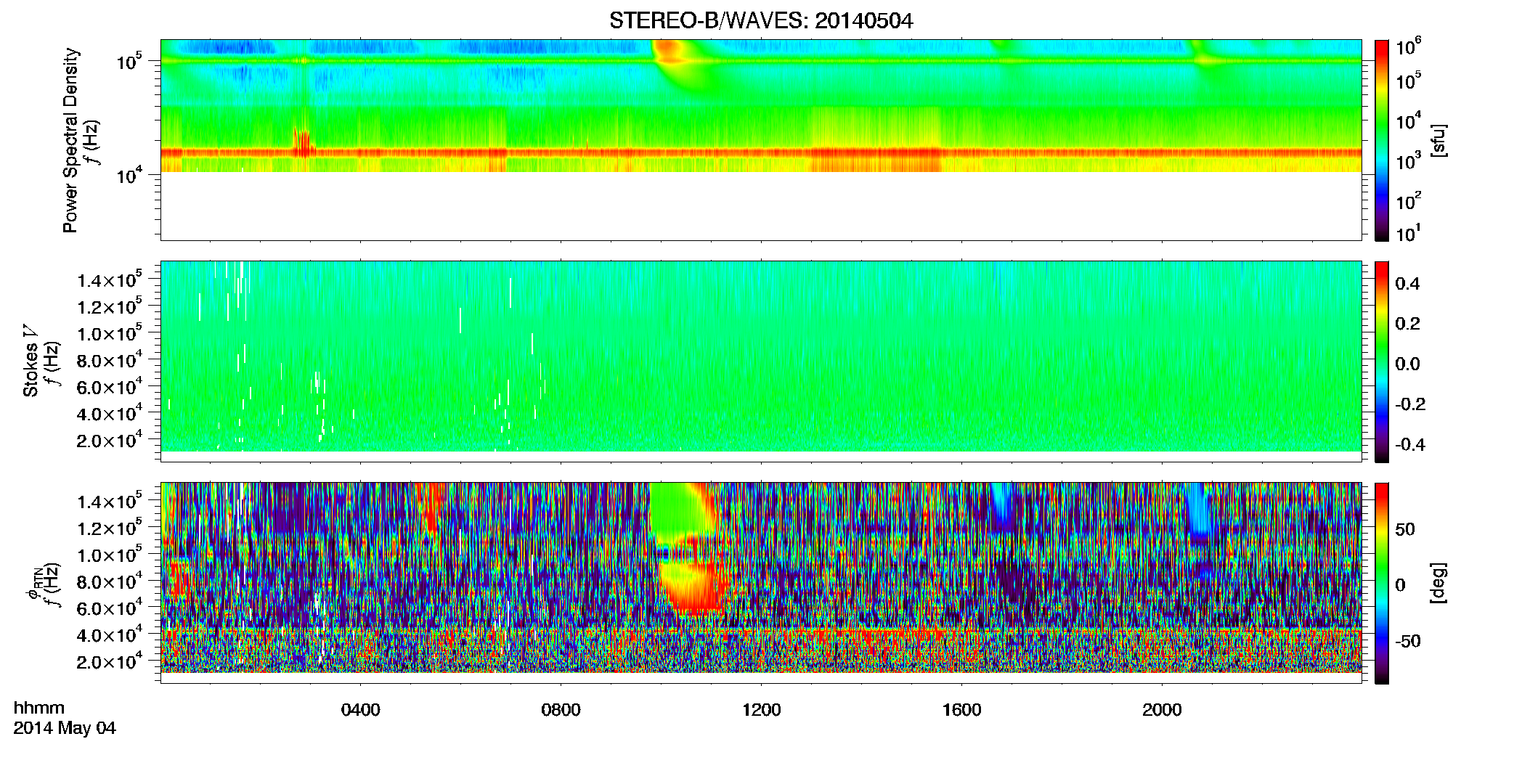Click the plot title STEREO-B/WAVES: 20140504
Screen dimensions: 1522x784
click(761, 21)
